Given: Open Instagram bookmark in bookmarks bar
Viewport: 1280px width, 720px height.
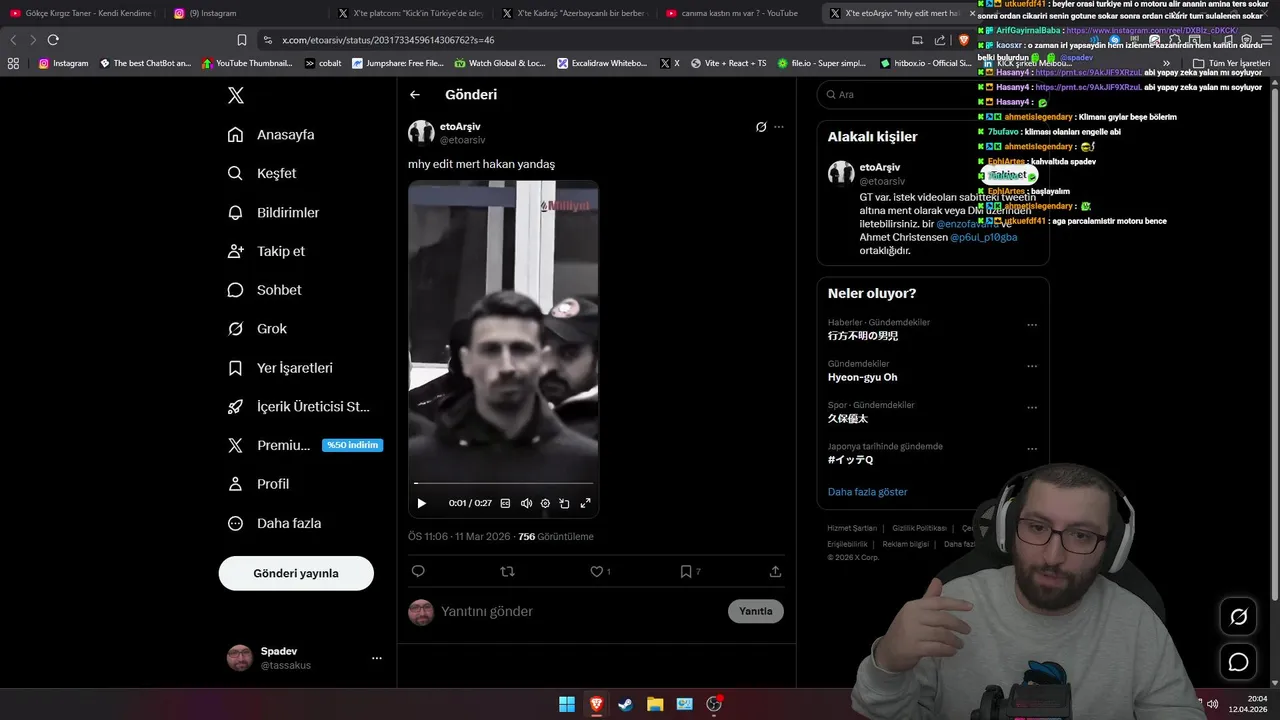Looking at the screenshot, I should tap(63, 63).
